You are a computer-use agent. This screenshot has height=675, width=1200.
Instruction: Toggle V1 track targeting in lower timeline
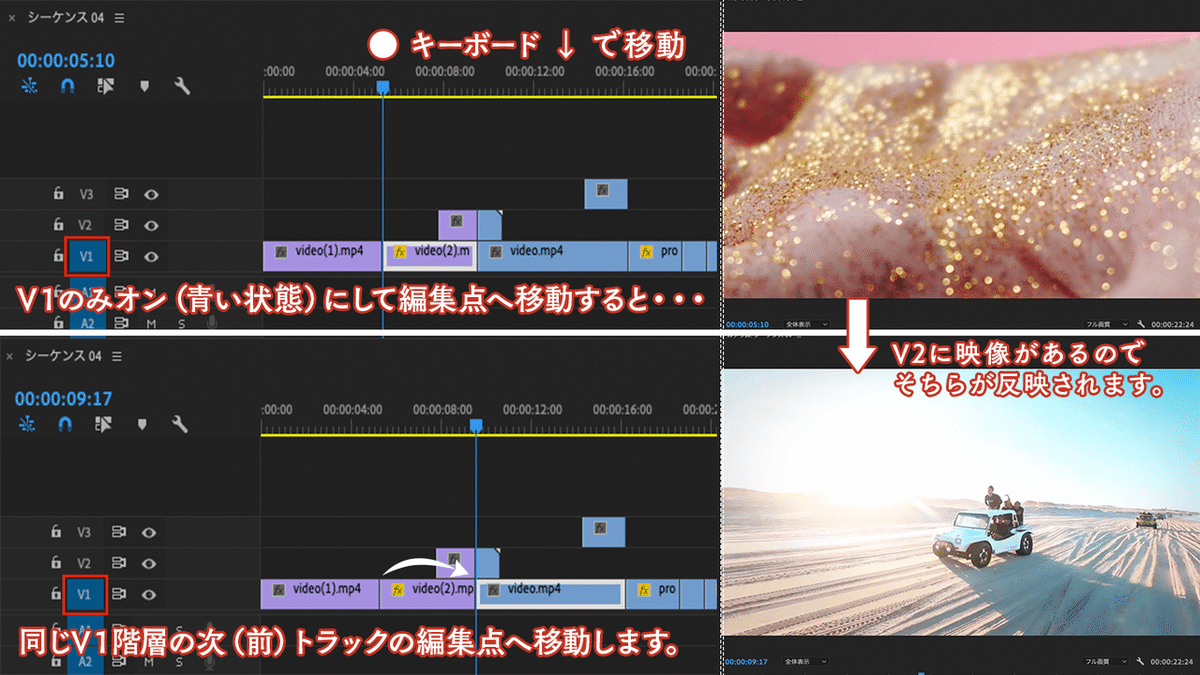pos(85,596)
